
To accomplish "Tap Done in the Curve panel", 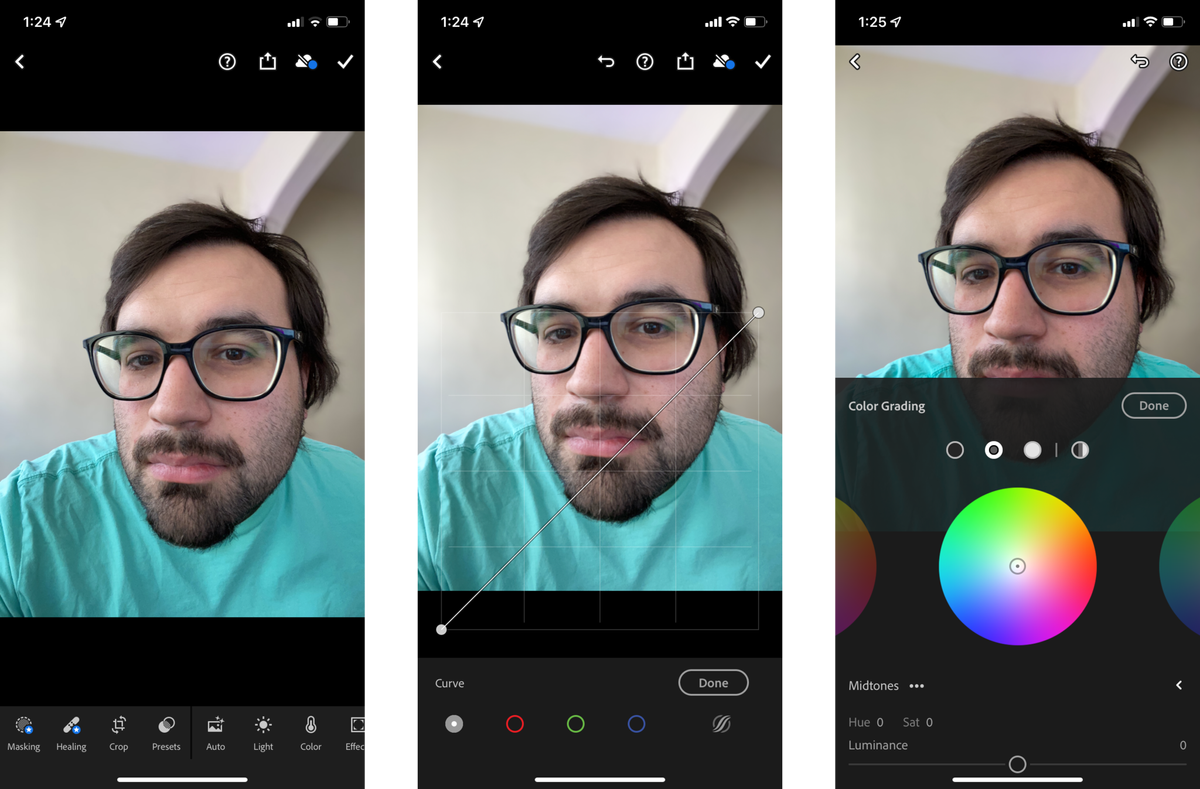I will 713,682.
